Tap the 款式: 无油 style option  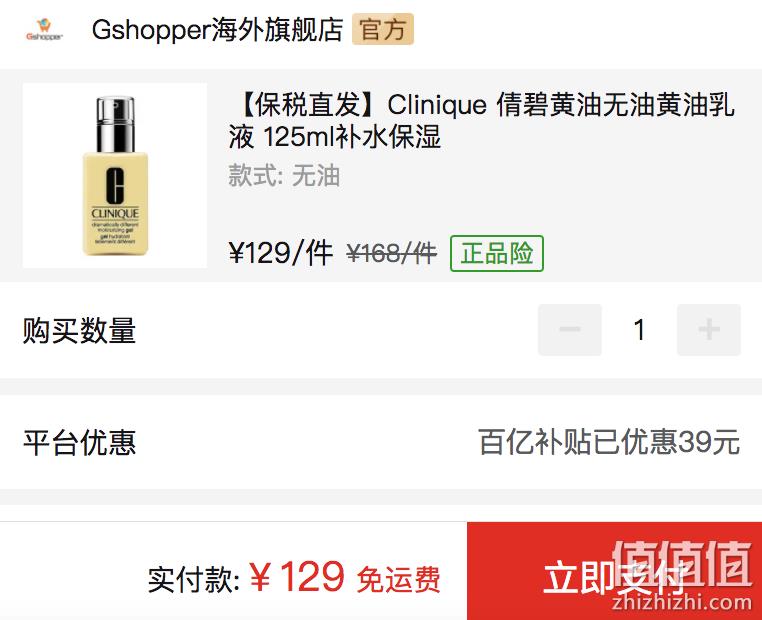pos(284,175)
